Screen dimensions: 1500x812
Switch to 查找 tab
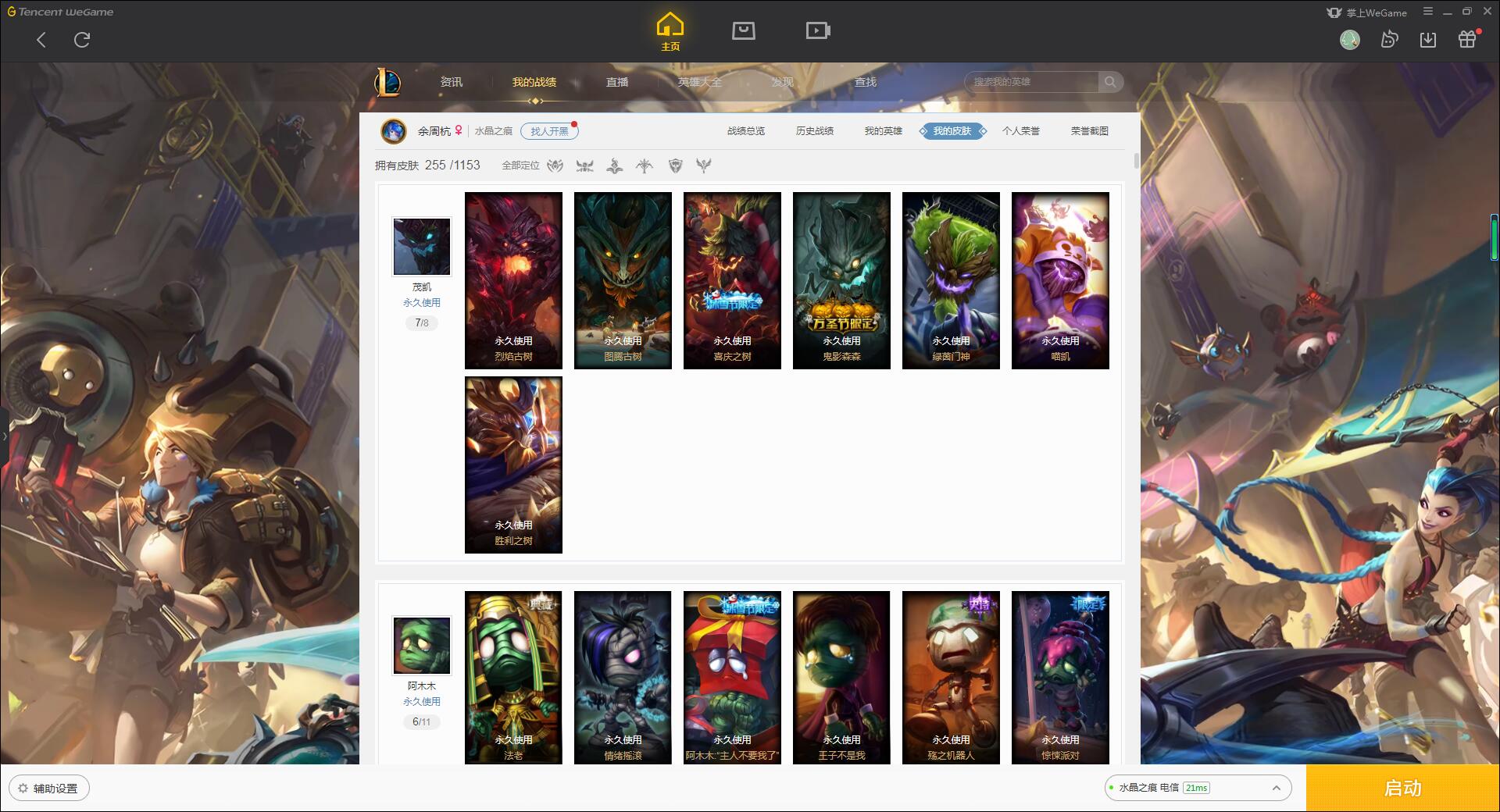tap(866, 82)
